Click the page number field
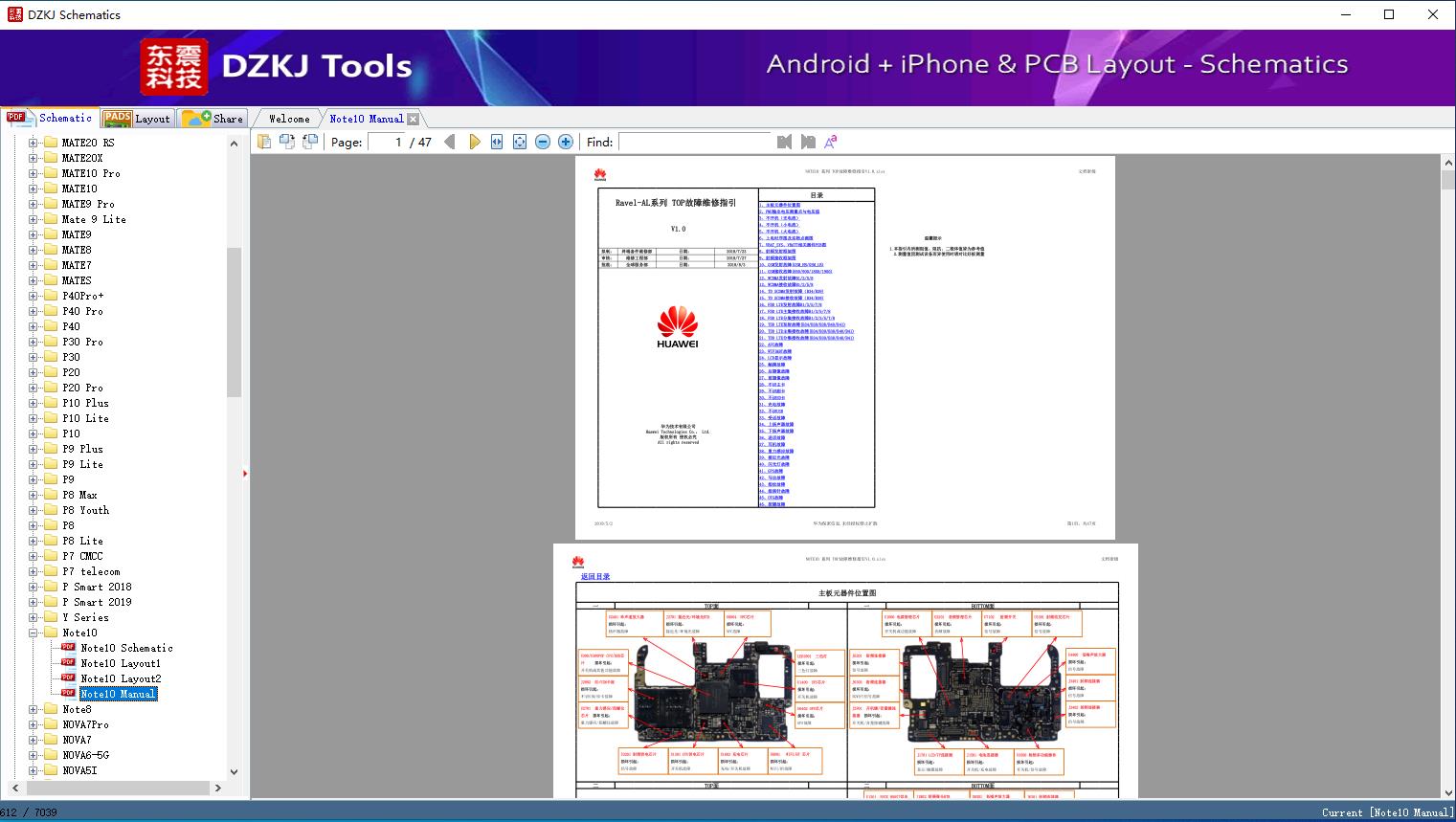 click(x=387, y=142)
